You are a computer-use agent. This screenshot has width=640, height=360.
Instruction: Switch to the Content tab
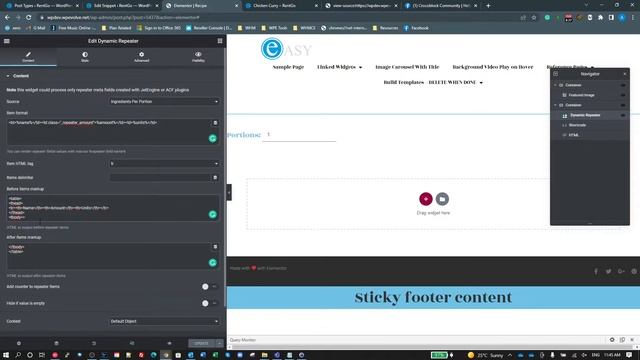pos(28,57)
